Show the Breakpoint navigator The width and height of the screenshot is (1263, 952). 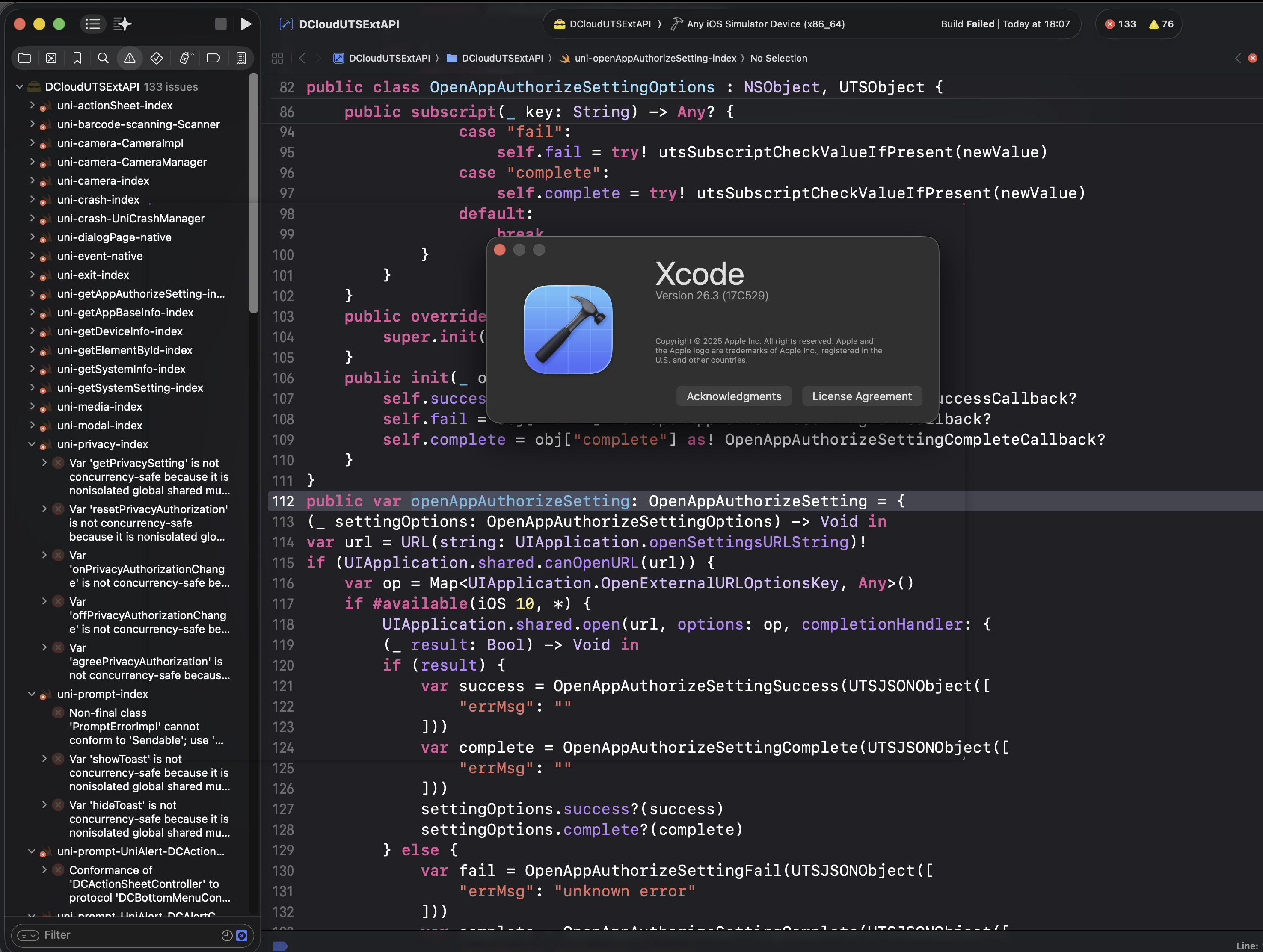pyautogui.click(x=213, y=58)
